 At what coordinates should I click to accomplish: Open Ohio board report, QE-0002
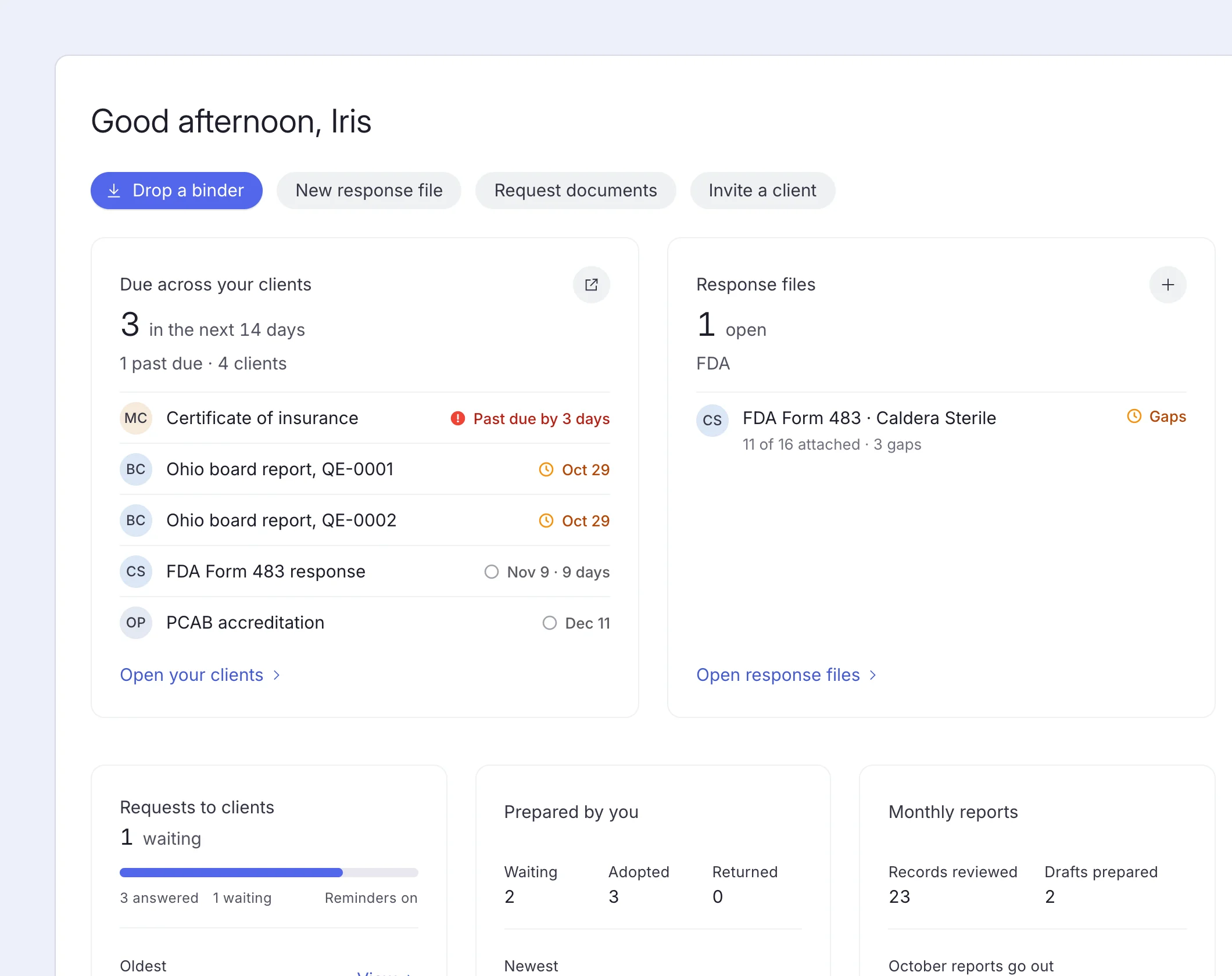(365, 521)
